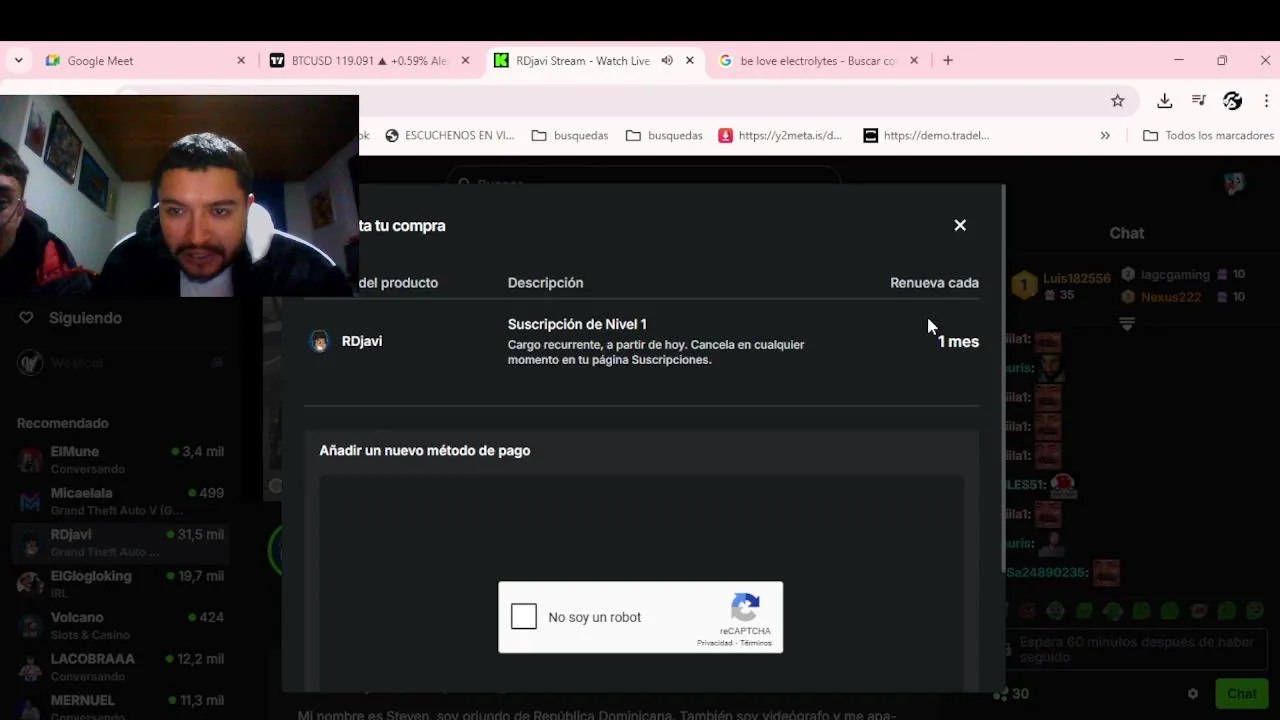This screenshot has width=1280, height=720.
Task: Bookmark this page with the star icon
Action: coord(1118,101)
